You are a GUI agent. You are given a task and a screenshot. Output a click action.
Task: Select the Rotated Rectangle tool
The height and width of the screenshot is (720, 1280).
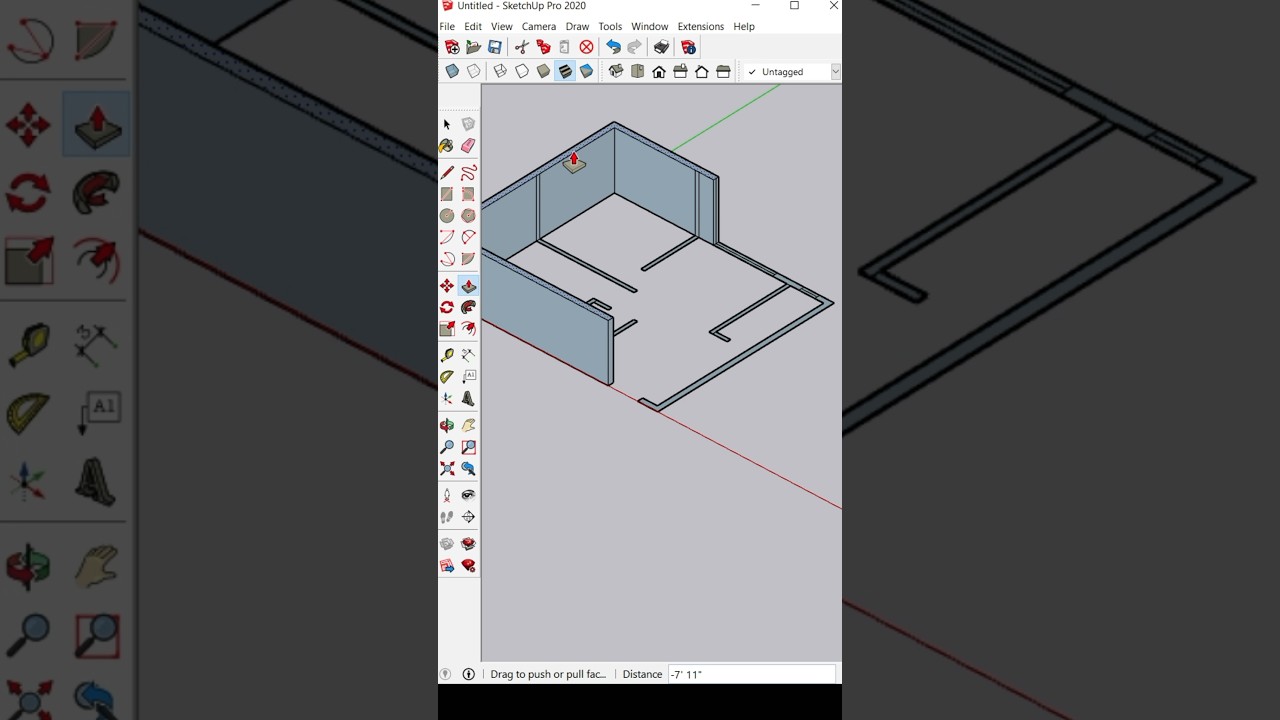(468, 194)
